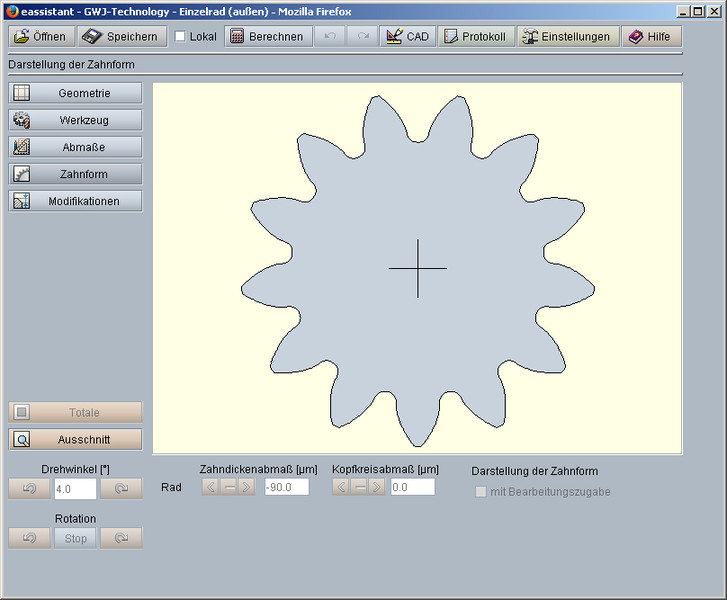727x600 pixels.
Task: Open Einstellungen settings
Action: click(x=566, y=36)
